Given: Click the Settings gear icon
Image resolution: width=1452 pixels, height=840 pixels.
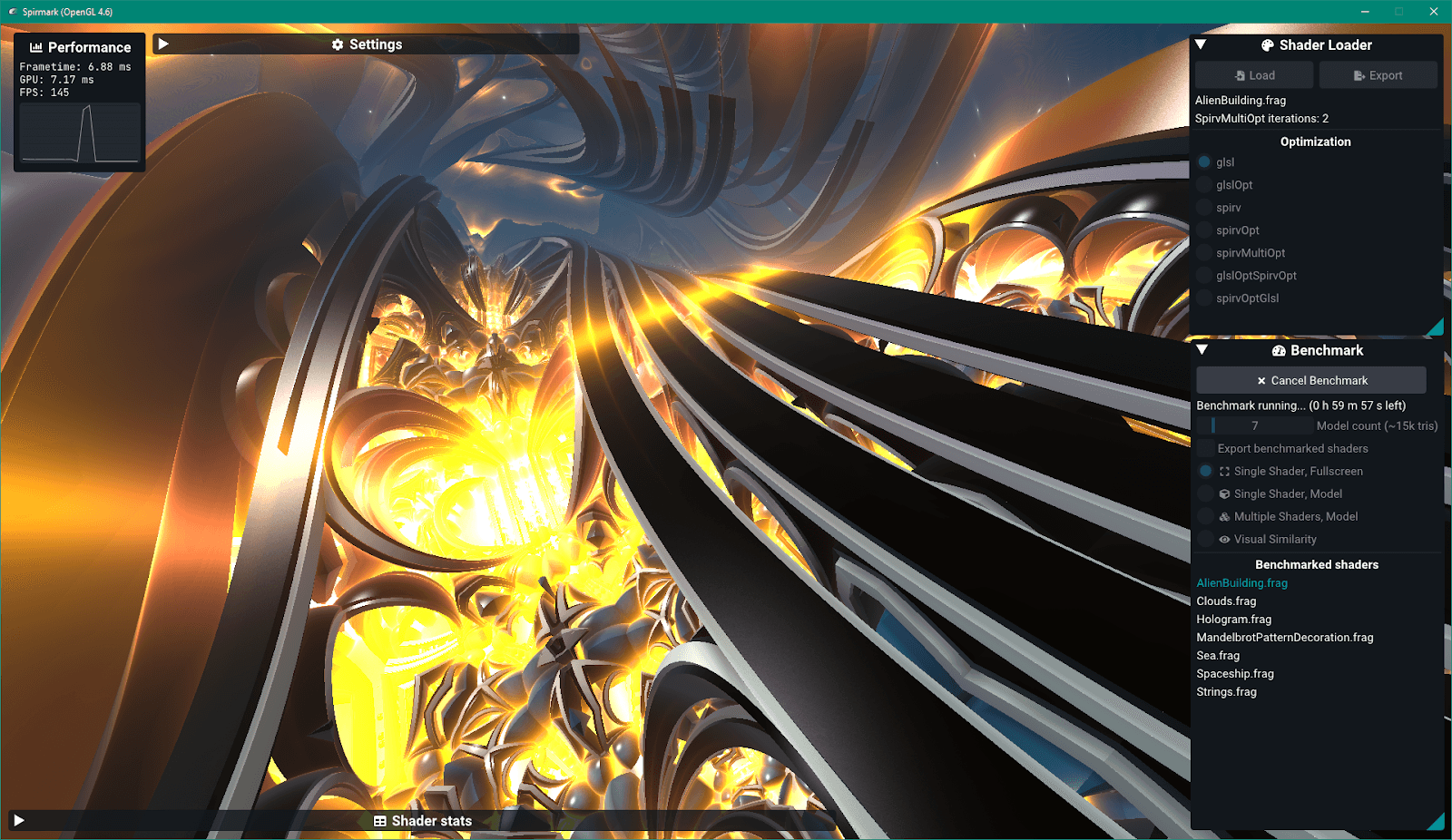Looking at the screenshot, I should point(338,44).
